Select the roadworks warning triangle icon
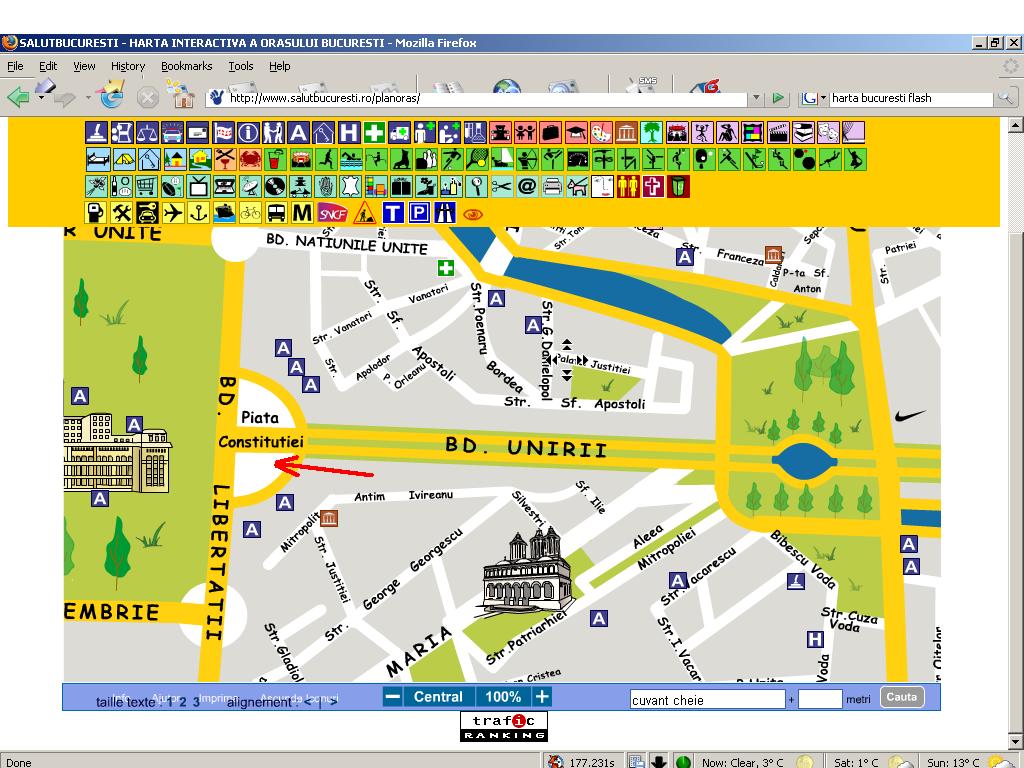The image size is (1024, 768). pyautogui.click(x=364, y=213)
